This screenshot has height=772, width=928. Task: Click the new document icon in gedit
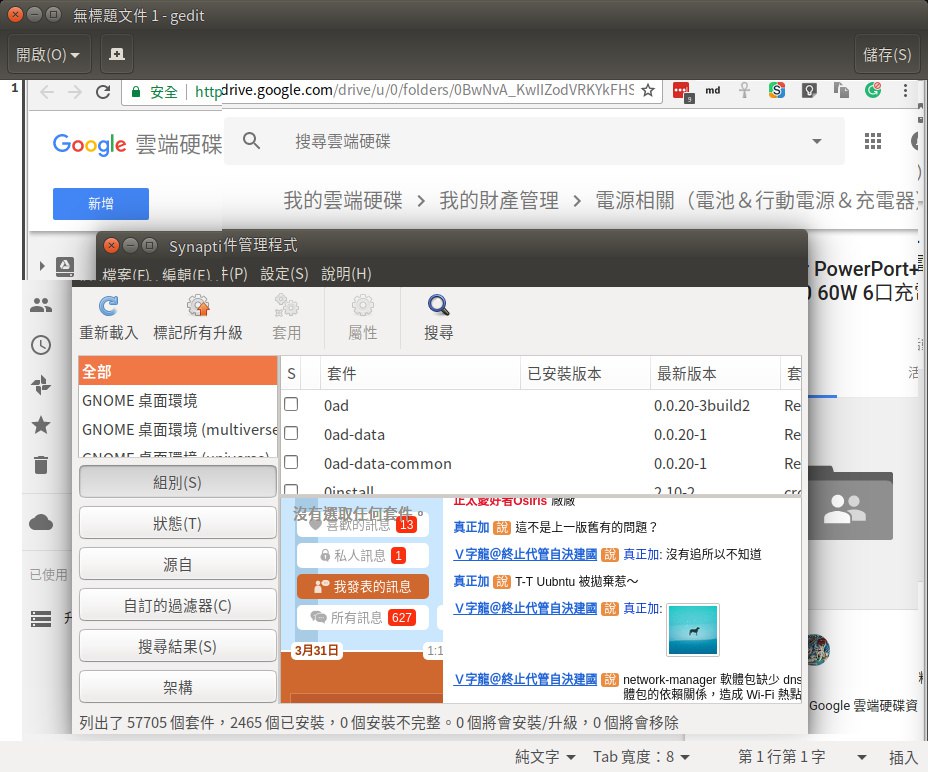[x=117, y=54]
